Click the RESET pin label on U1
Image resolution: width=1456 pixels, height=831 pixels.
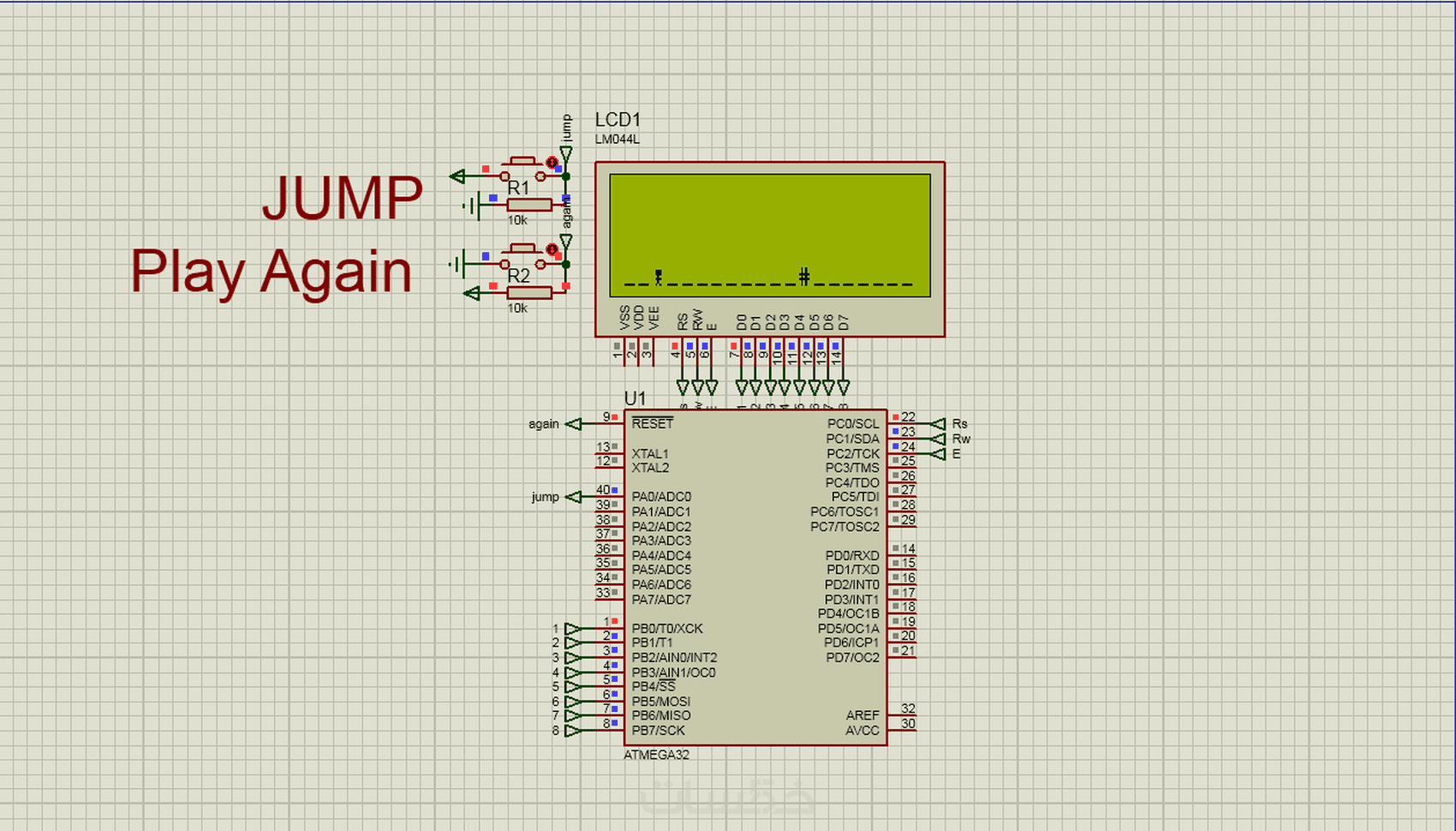coord(653,423)
